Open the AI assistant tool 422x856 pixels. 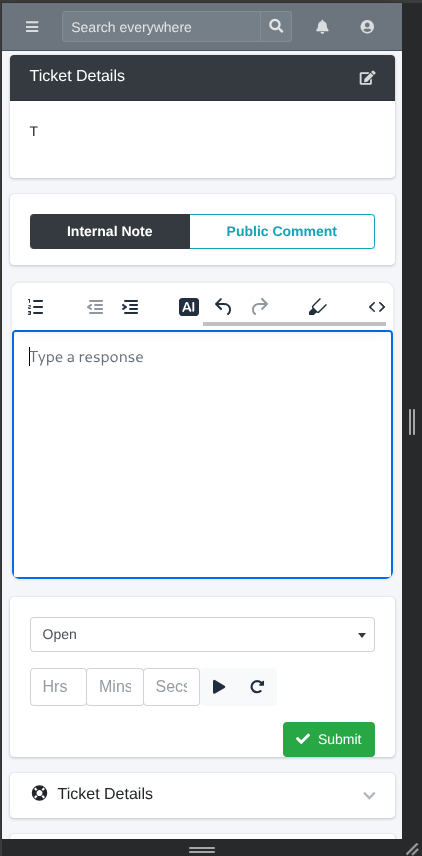click(189, 307)
